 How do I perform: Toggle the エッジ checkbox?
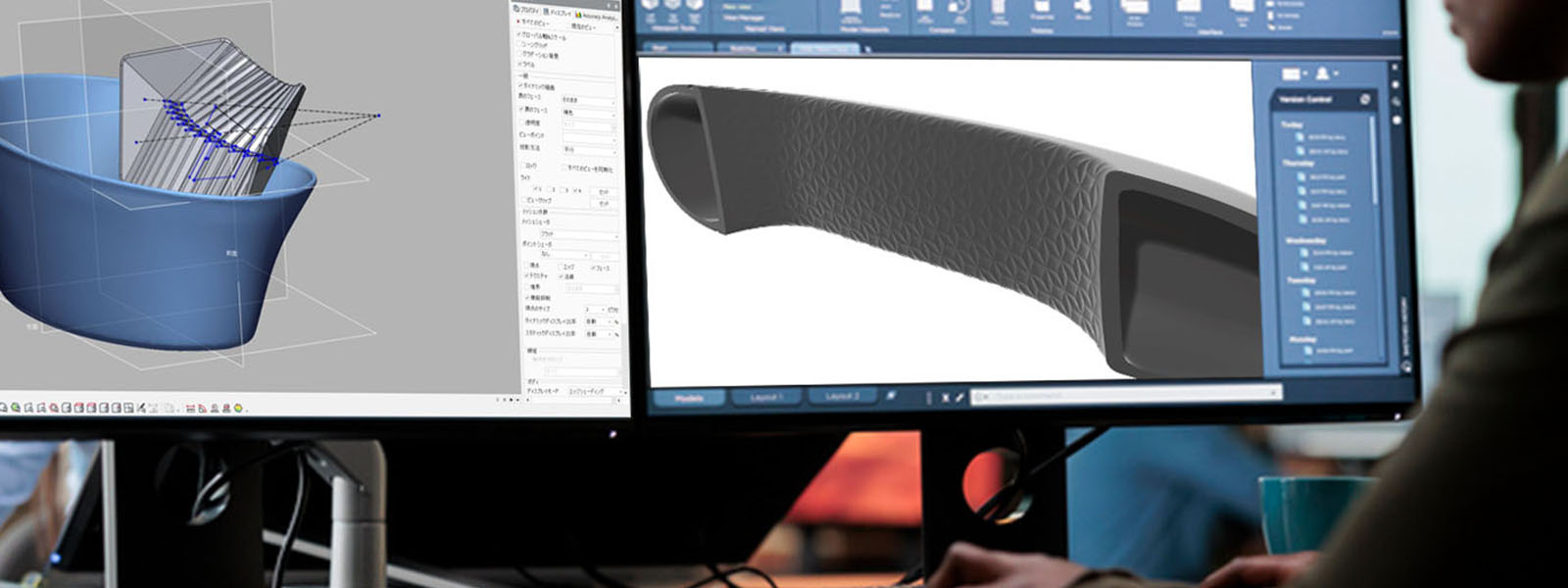click(562, 267)
